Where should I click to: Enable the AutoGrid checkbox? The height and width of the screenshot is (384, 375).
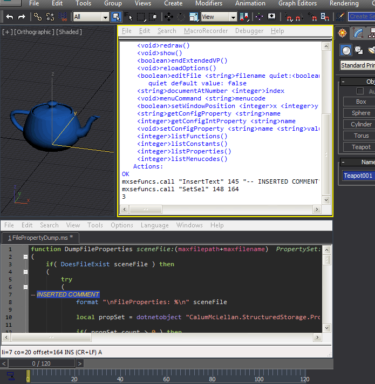360,91
